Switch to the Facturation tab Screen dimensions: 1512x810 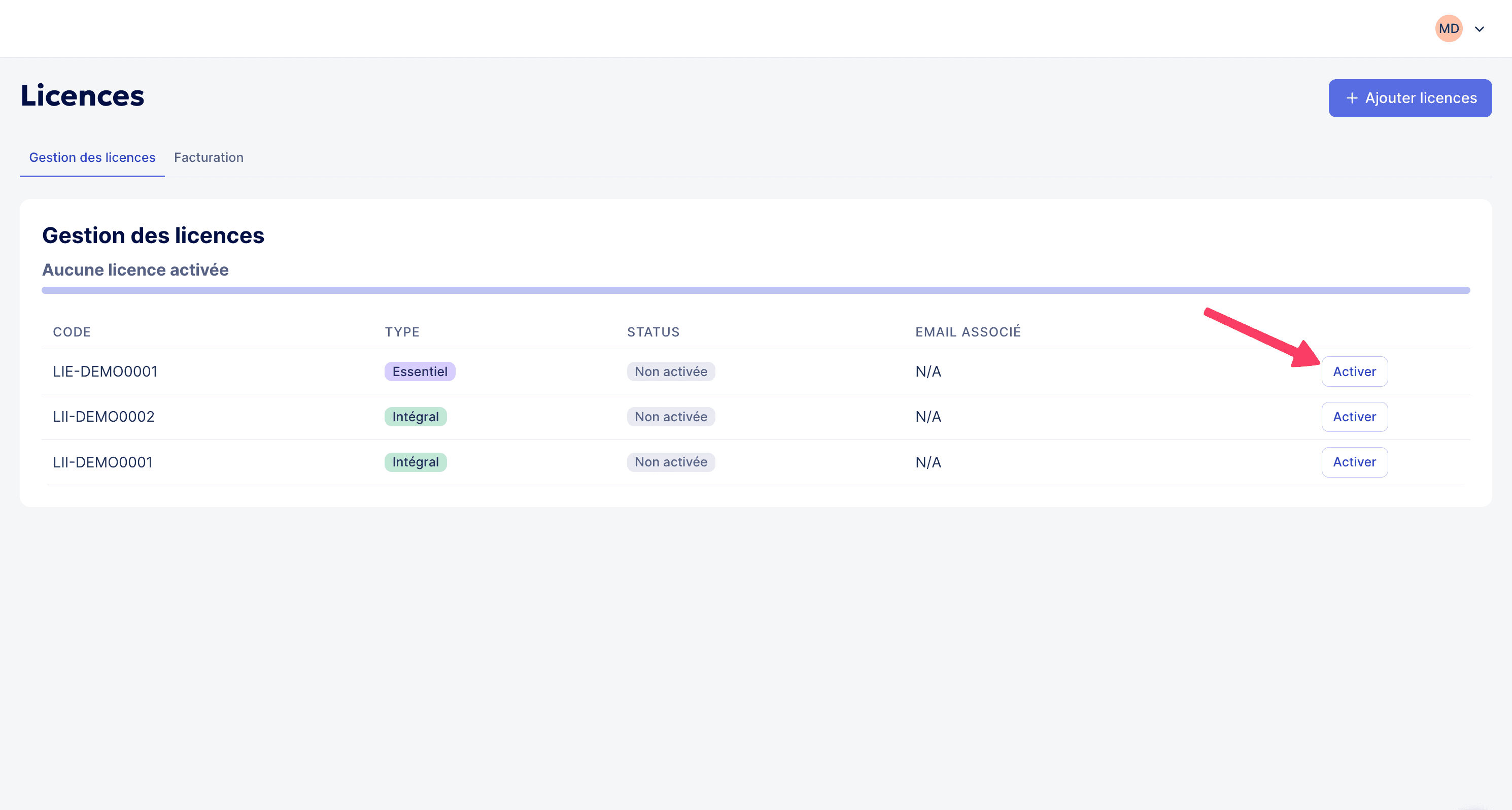(x=209, y=157)
